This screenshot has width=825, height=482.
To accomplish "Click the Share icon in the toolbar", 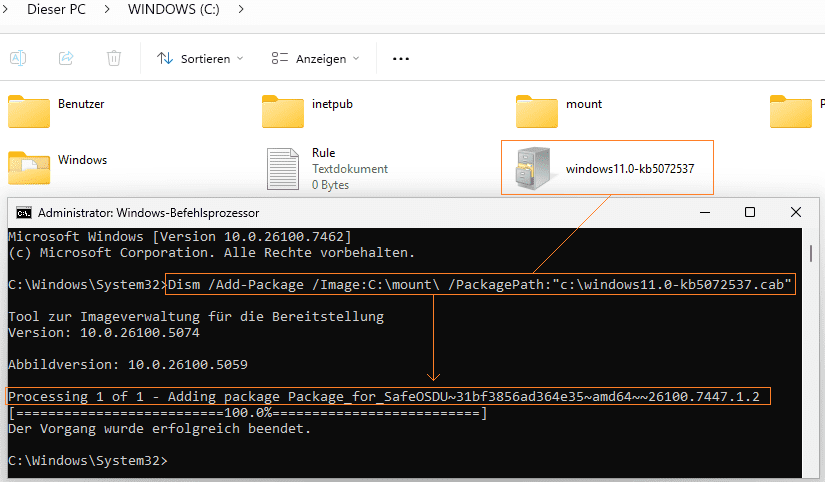I will [66, 58].
